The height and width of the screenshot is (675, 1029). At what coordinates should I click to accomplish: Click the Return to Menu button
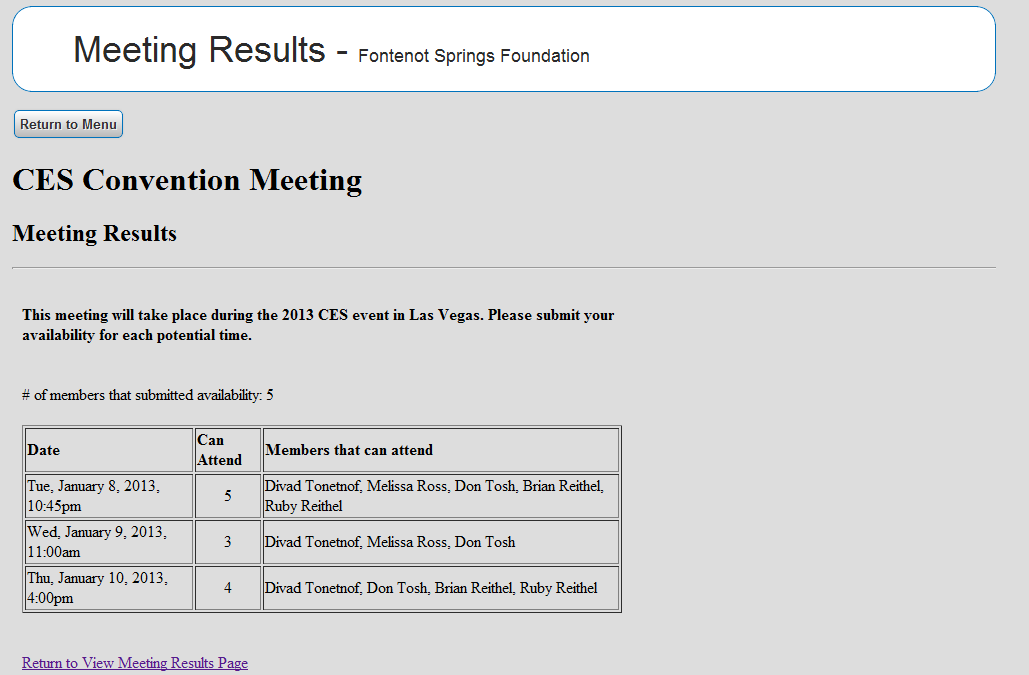[x=68, y=124]
